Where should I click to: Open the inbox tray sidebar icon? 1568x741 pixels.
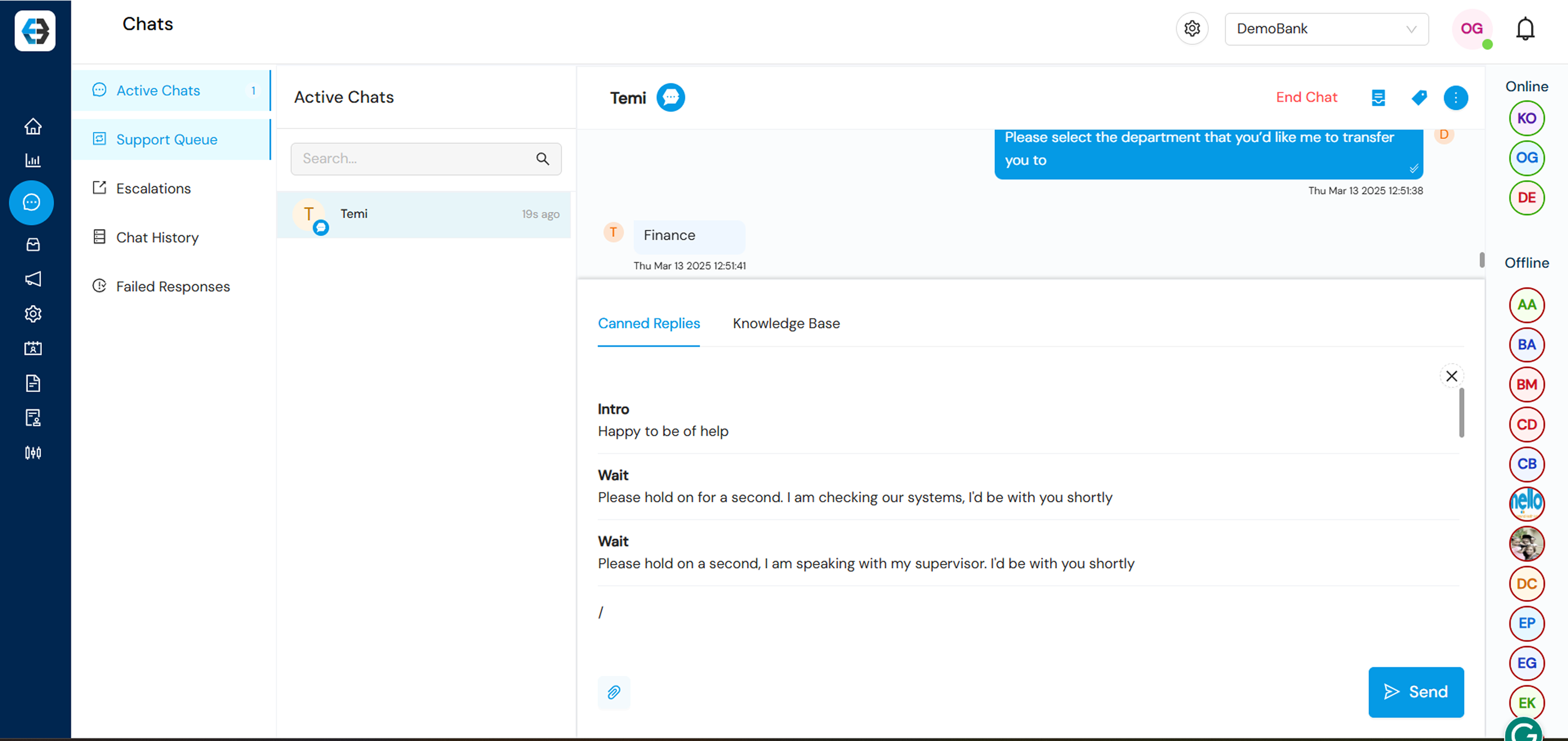(33, 244)
